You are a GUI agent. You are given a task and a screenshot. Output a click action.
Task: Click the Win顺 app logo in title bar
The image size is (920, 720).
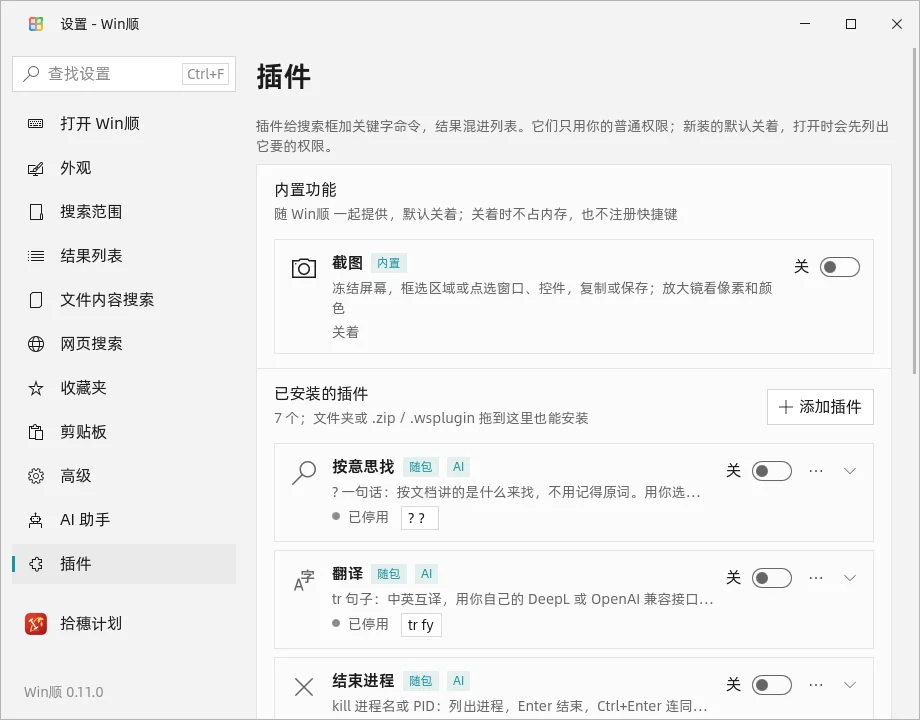coord(36,24)
